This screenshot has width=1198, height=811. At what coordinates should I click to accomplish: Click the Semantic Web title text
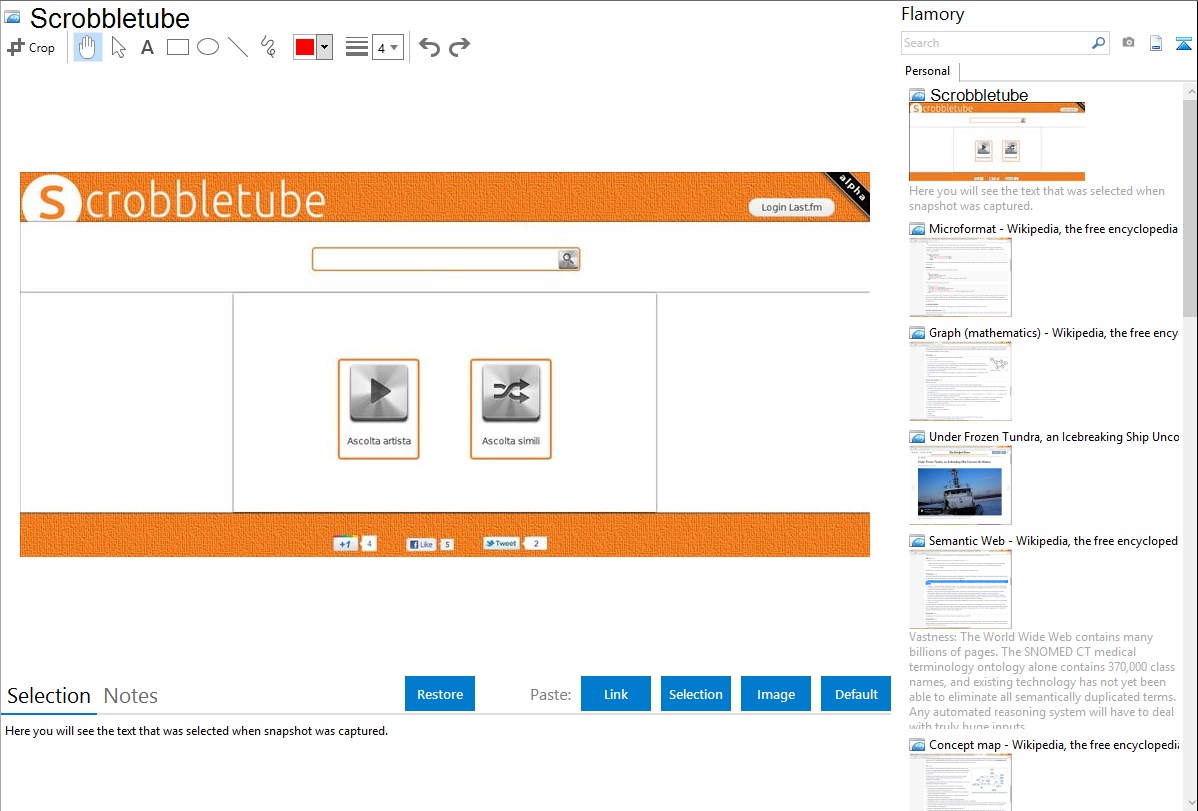tap(1053, 540)
